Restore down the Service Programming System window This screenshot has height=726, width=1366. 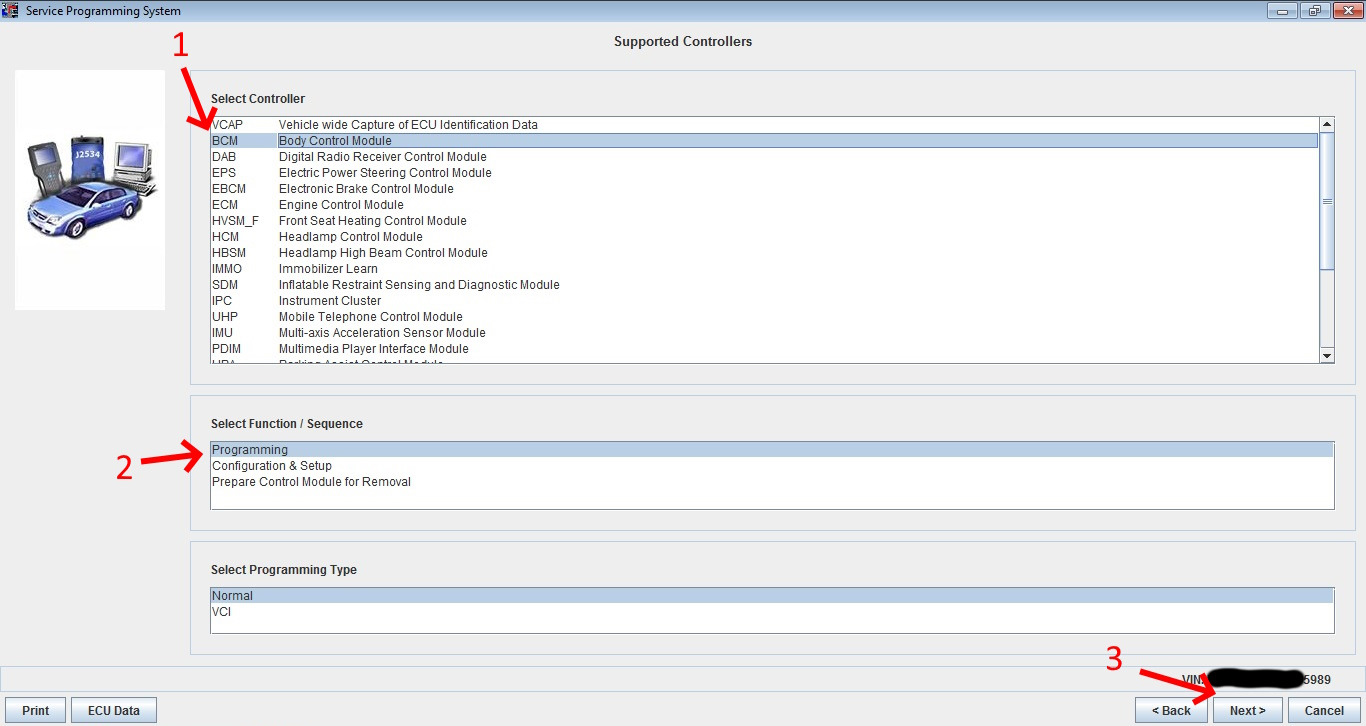pos(1313,11)
